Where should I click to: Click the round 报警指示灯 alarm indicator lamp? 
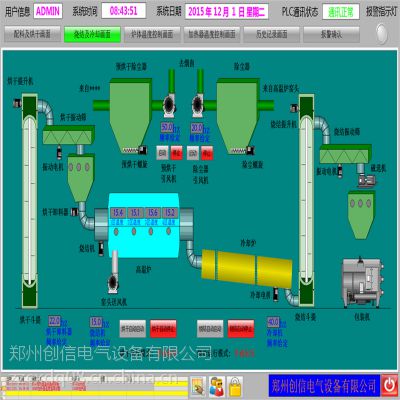tap(382, 33)
